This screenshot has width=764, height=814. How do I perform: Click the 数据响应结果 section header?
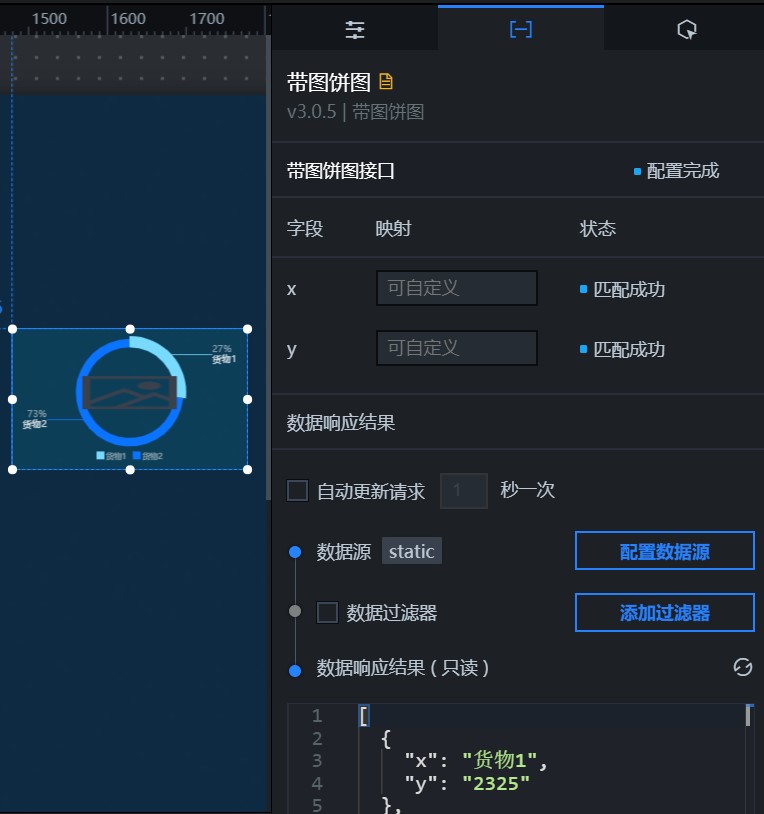(x=341, y=423)
